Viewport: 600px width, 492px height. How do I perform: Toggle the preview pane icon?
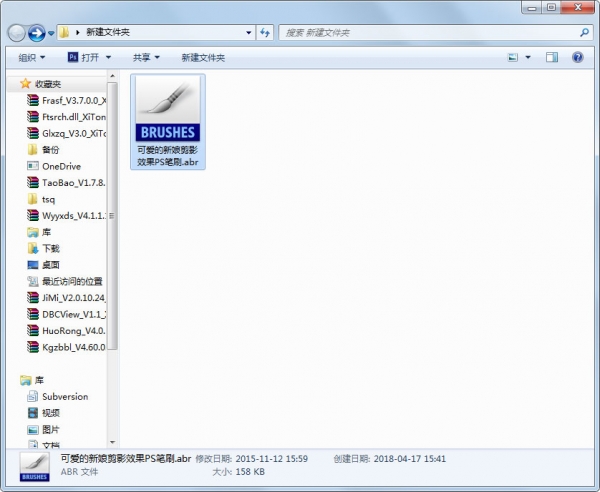(551, 57)
